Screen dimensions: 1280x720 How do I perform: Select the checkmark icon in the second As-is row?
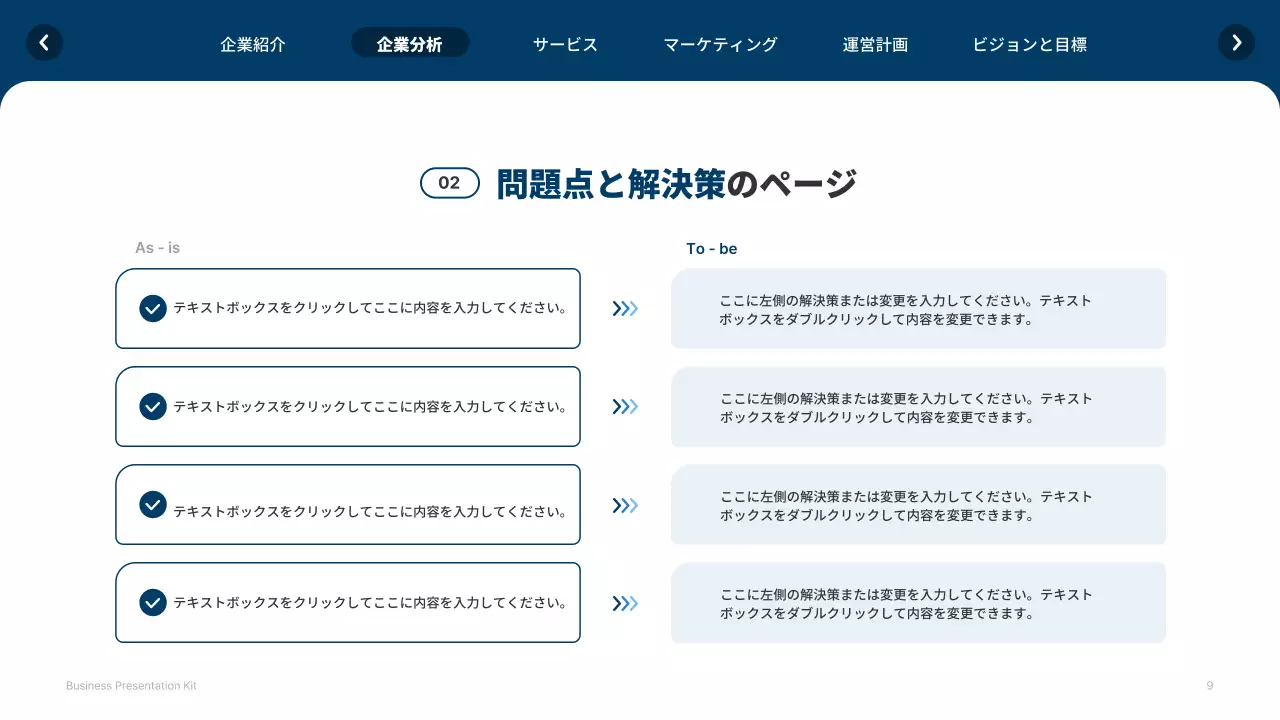[x=153, y=407]
